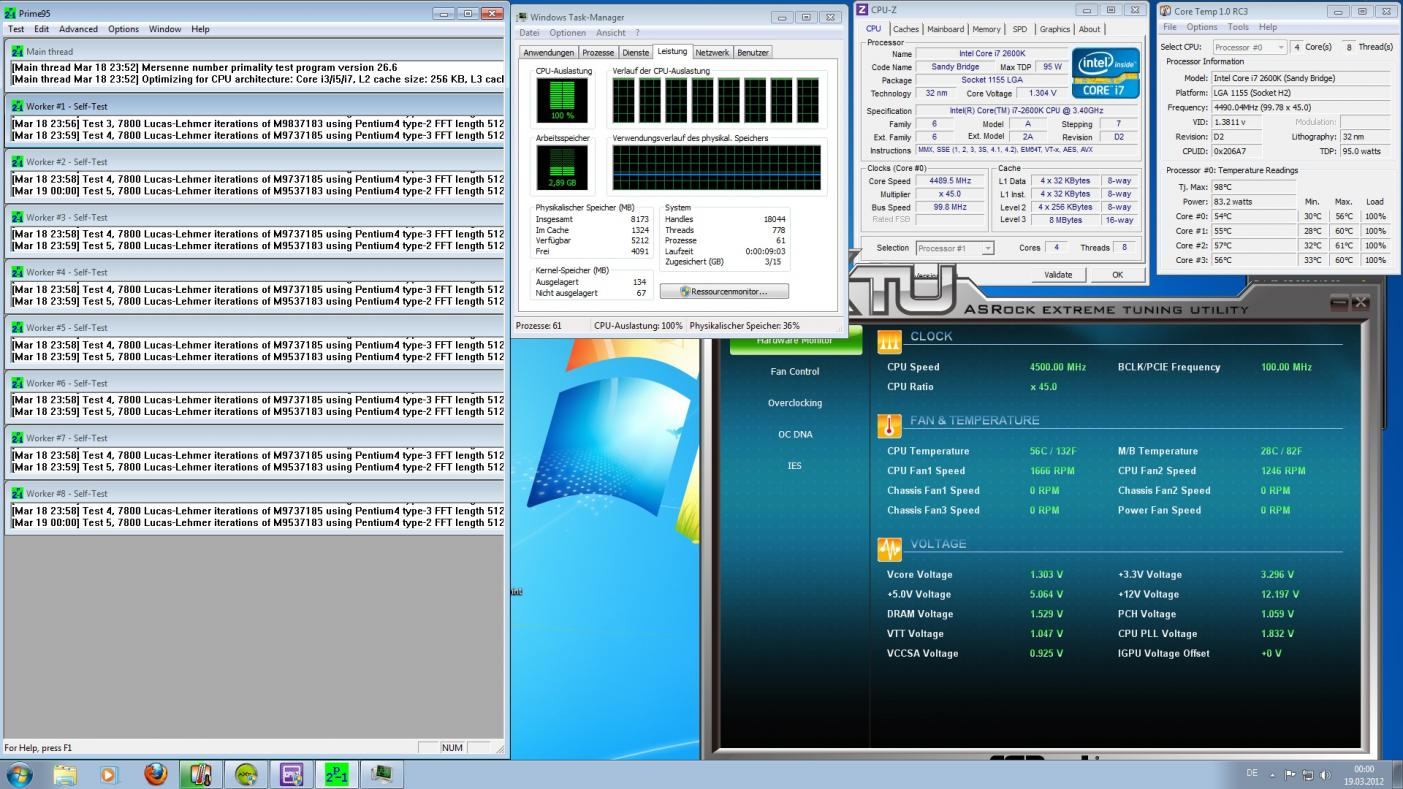The height and width of the screenshot is (789, 1403).
Task: Open the volume control in tray
Action: pyautogui.click(x=1326, y=774)
